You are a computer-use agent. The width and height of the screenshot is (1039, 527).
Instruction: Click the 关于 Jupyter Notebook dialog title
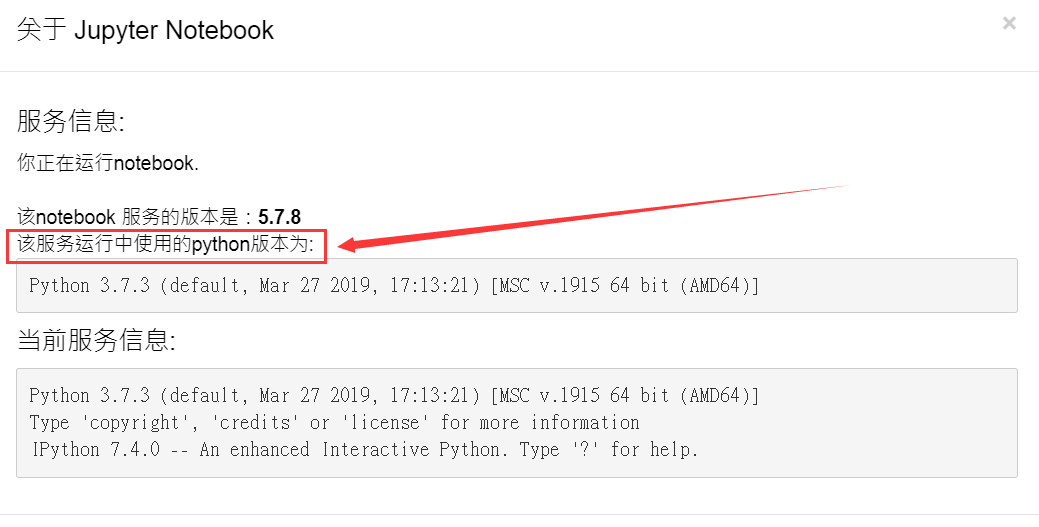tap(145, 30)
